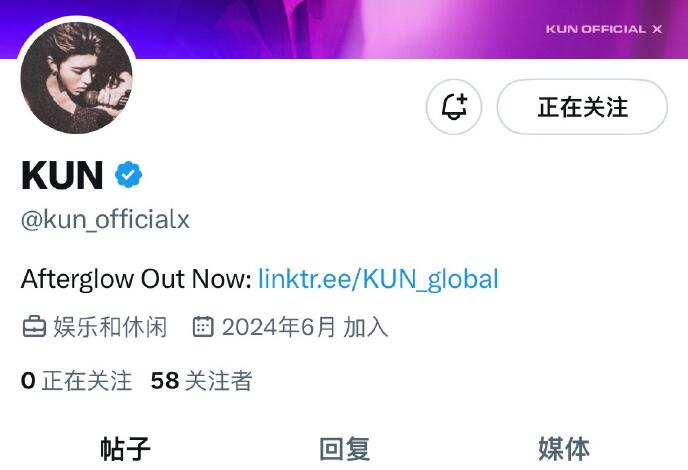The width and height of the screenshot is (688, 470).
Task: Click the 2024年6月 加入 join date
Action: pos(305,327)
